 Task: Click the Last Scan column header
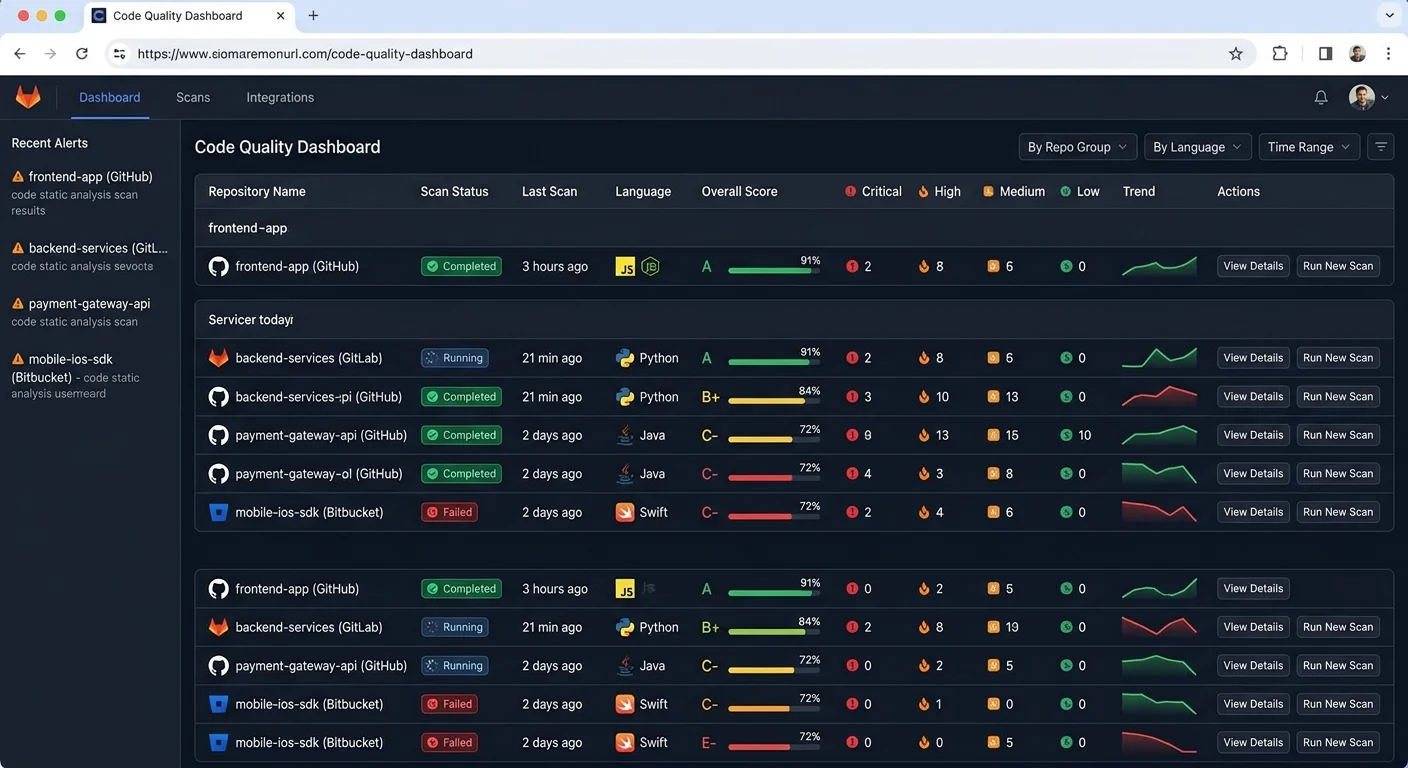coord(549,192)
